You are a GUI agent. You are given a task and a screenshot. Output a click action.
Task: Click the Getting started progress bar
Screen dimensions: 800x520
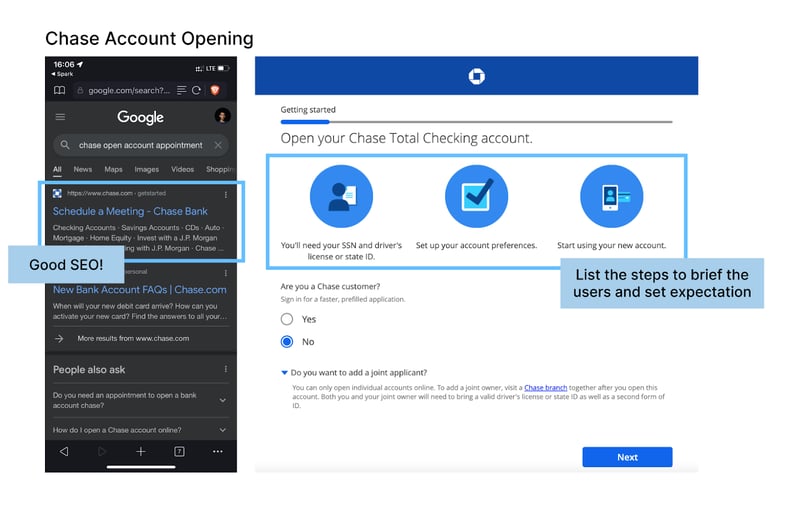(476, 121)
